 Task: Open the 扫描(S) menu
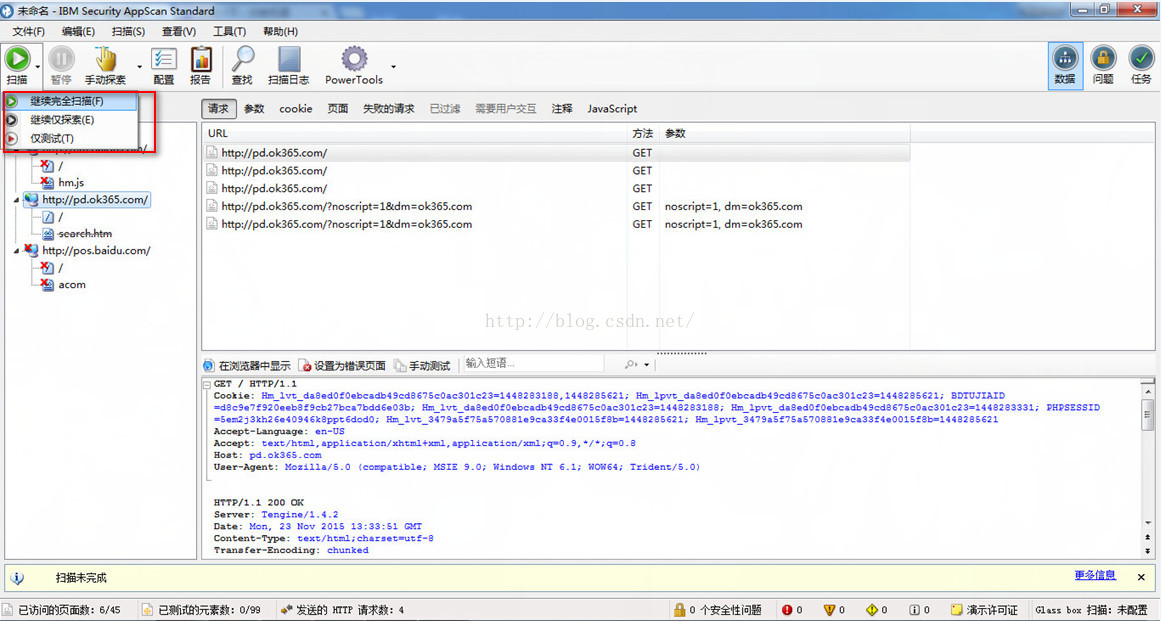coord(128,31)
